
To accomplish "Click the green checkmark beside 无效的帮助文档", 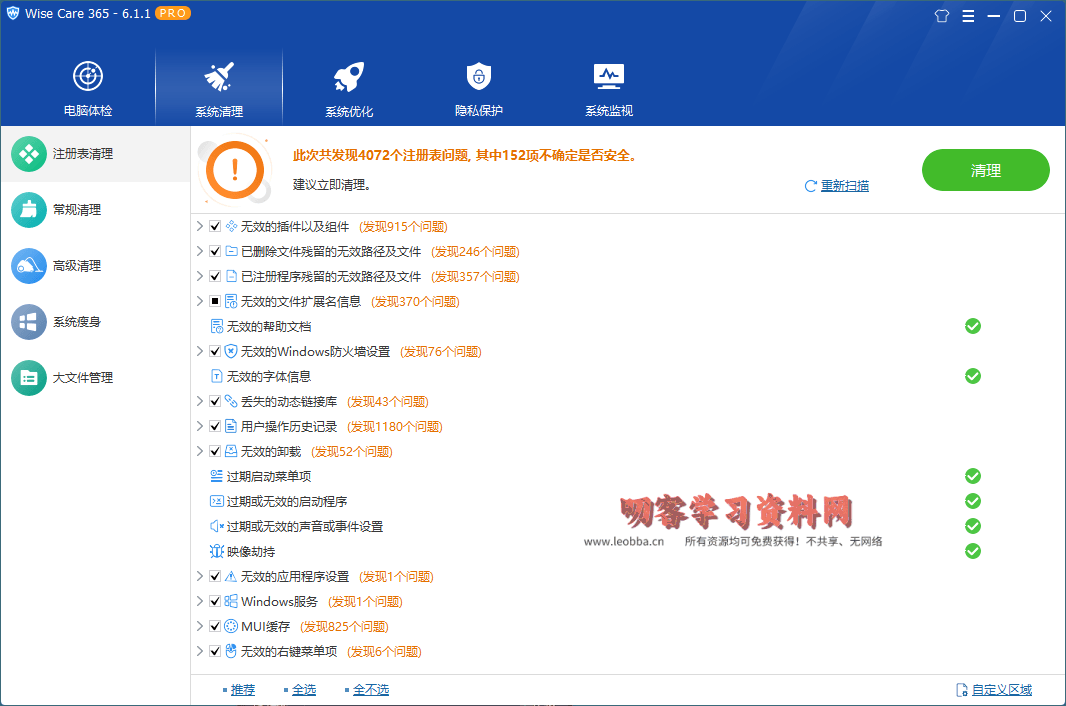I will (x=972, y=326).
